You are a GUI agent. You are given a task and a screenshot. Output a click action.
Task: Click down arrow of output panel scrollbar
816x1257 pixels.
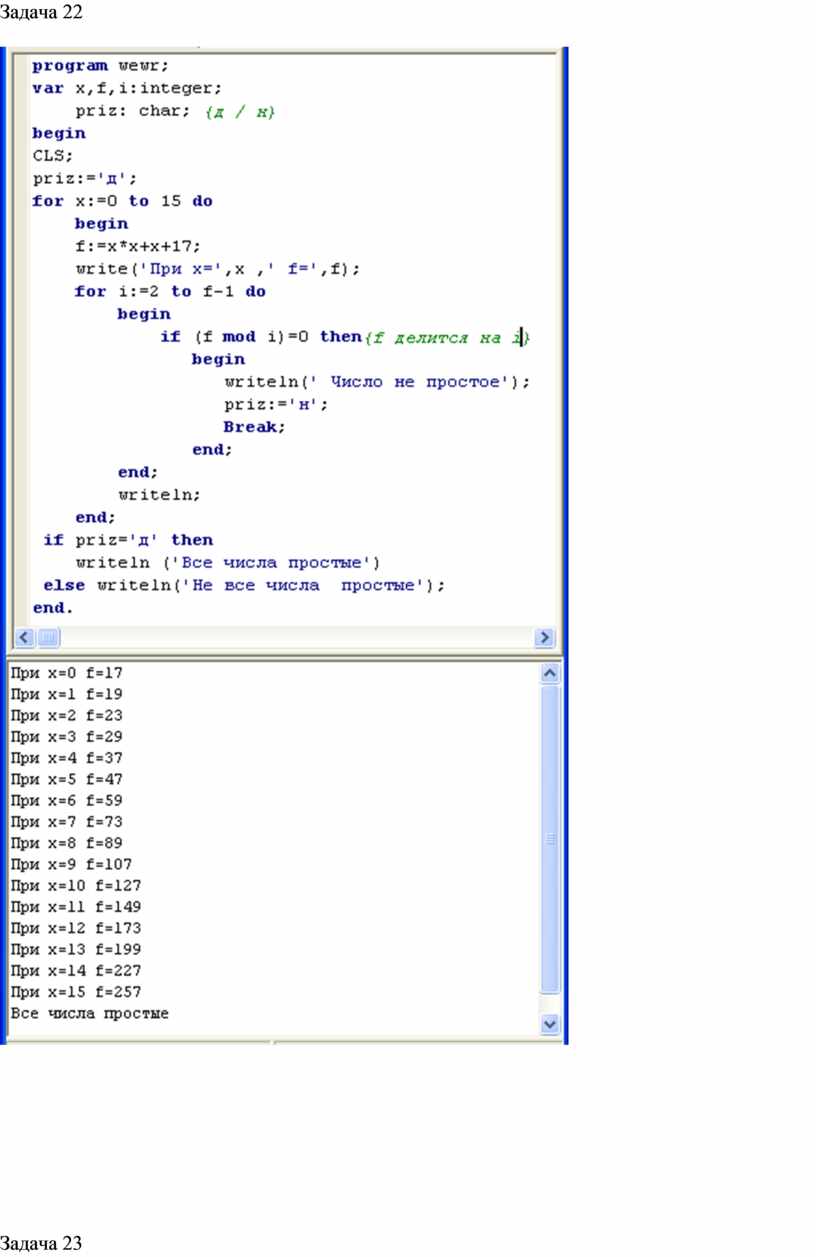(x=548, y=1024)
